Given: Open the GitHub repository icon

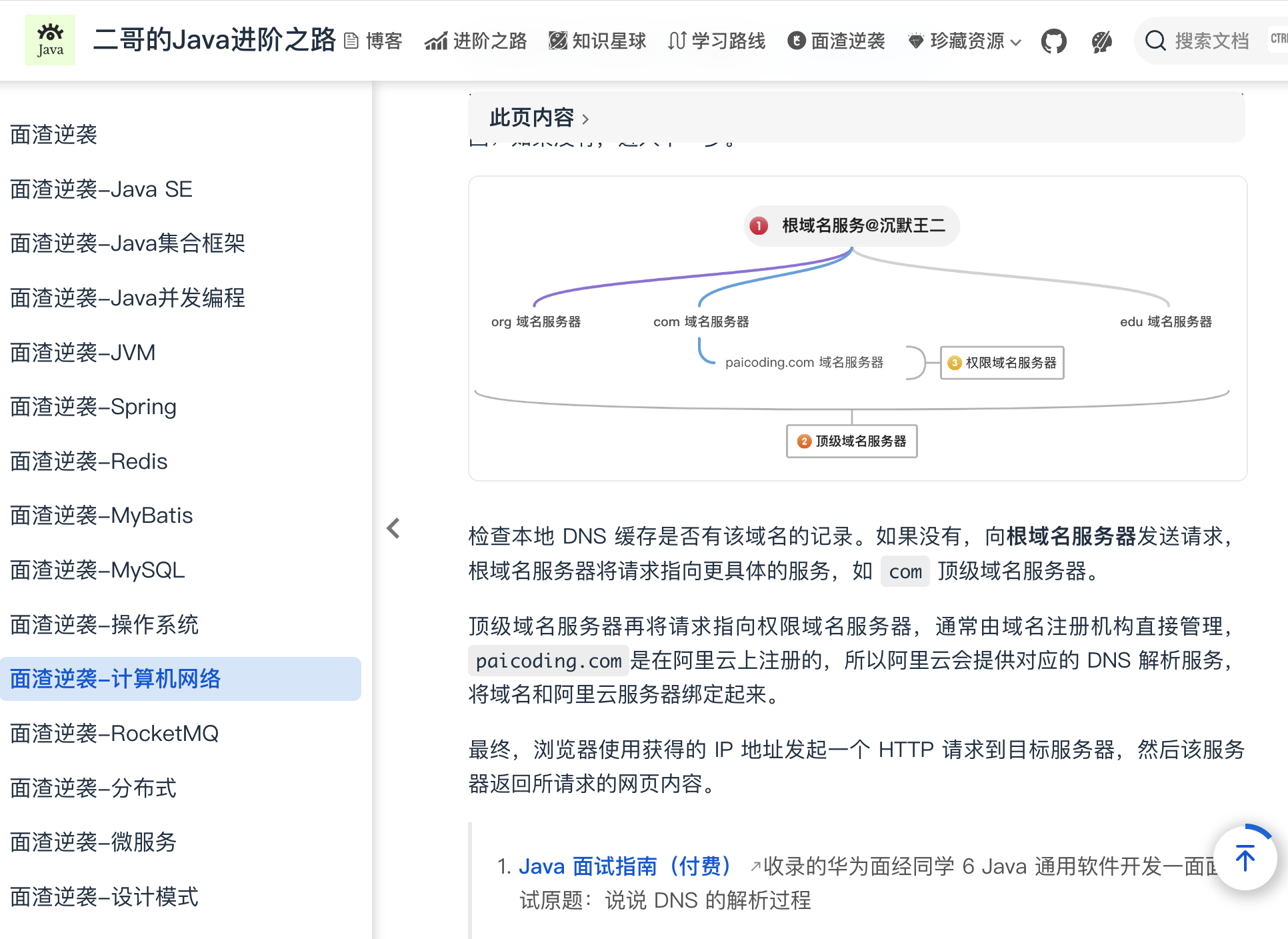Looking at the screenshot, I should click(x=1054, y=40).
